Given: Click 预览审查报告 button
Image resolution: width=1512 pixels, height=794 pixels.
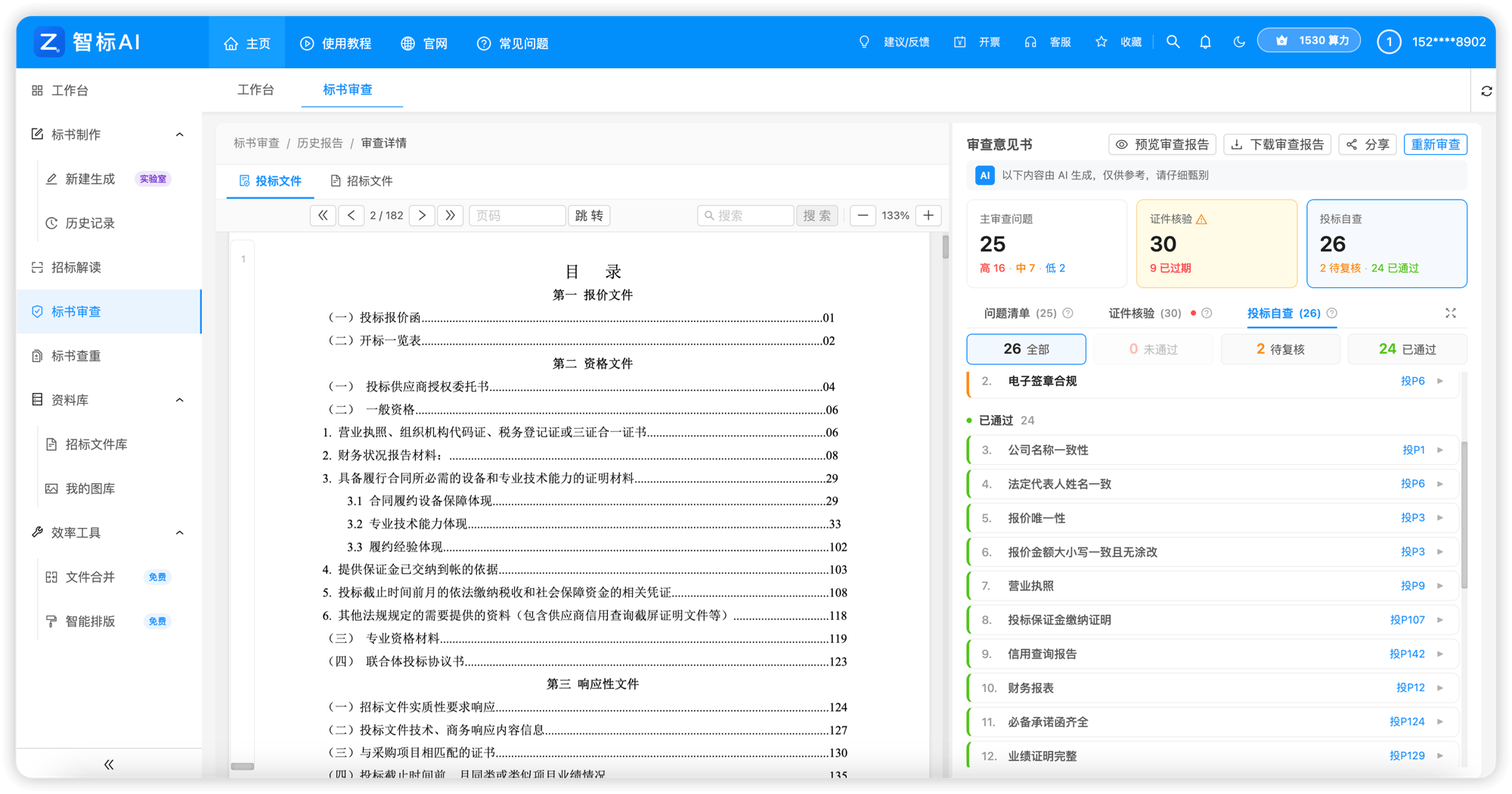Looking at the screenshot, I should tap(1162, 144).
